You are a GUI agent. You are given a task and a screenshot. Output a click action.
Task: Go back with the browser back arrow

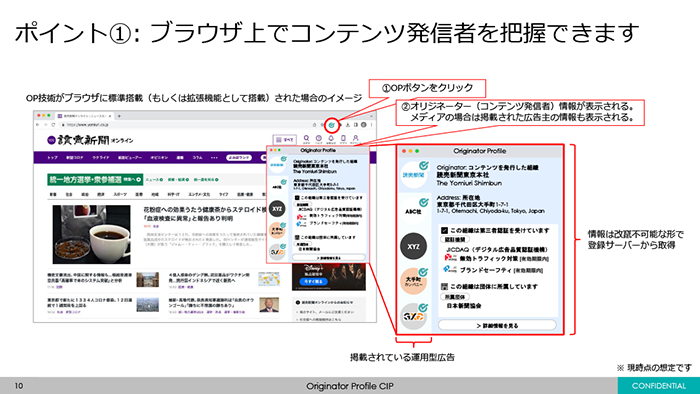pos(38,124)
